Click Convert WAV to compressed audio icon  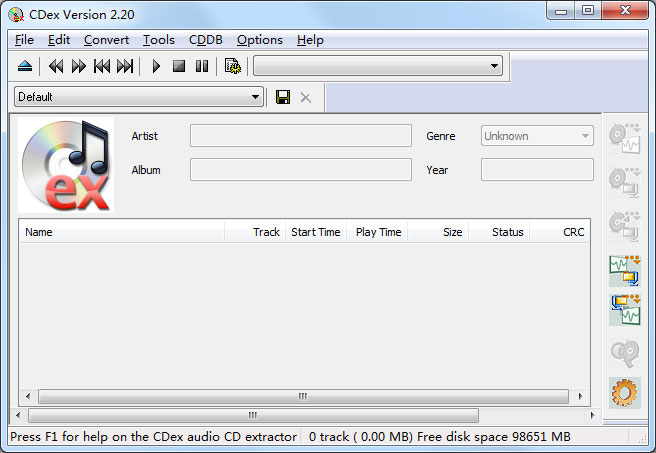[x=625, y=271]
